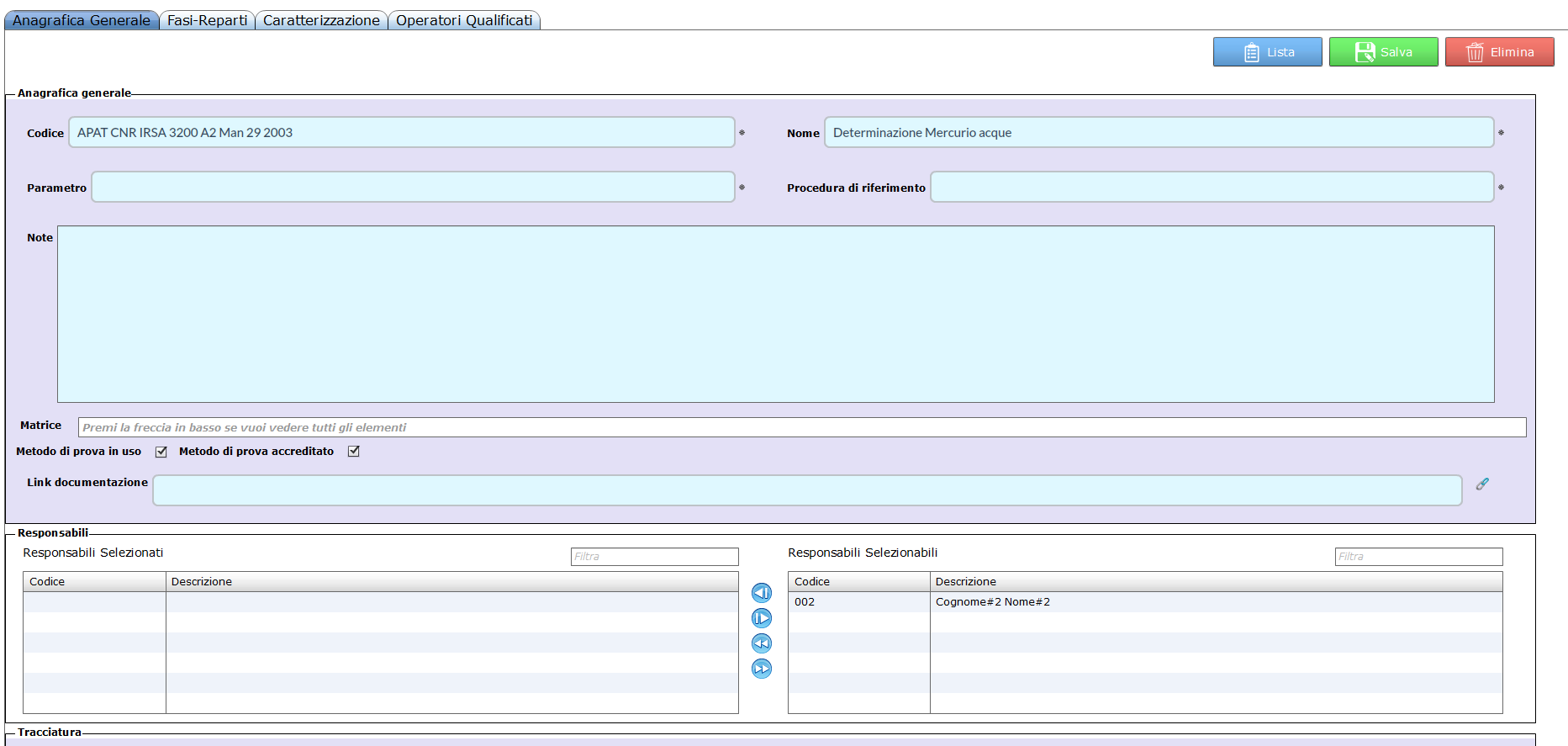Click the empty Parametro input field
The image size is (1568, 746).
point(413,187)
